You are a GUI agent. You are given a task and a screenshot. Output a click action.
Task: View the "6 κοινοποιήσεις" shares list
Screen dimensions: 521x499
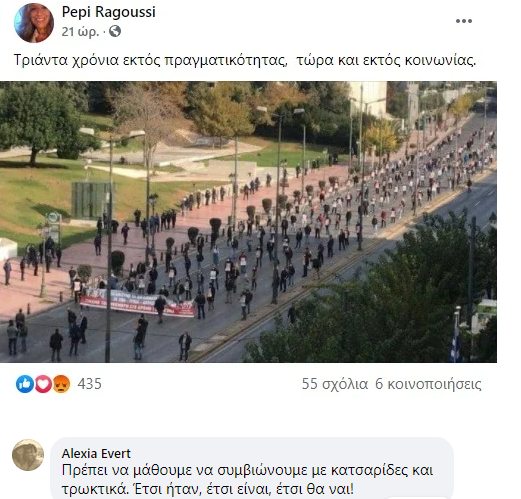point(428,384)
